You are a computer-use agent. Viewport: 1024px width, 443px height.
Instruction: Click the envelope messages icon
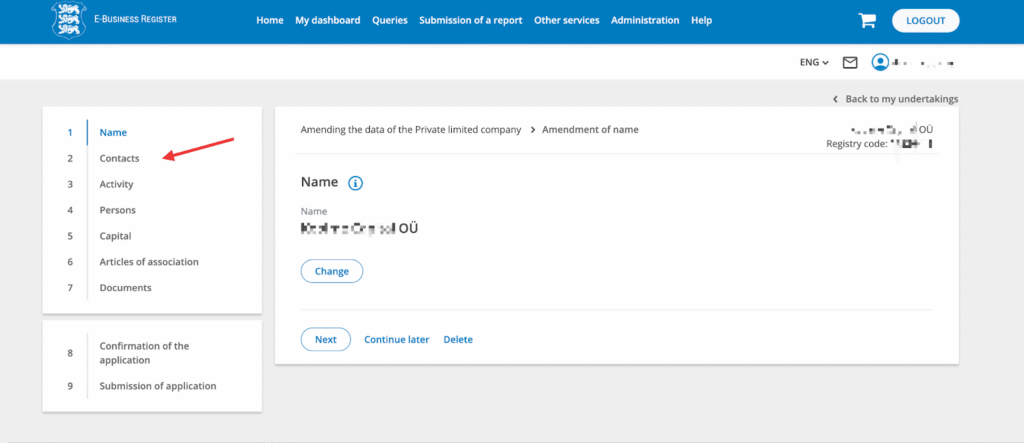pos(850,62)
